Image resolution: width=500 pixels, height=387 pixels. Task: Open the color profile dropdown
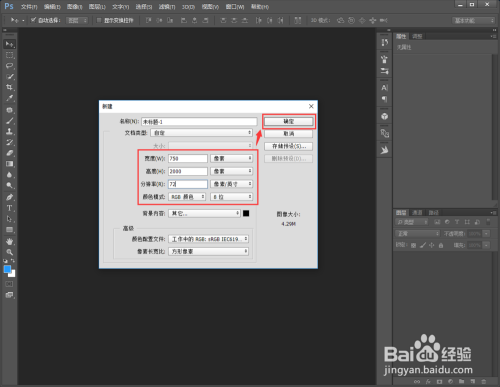208,239
